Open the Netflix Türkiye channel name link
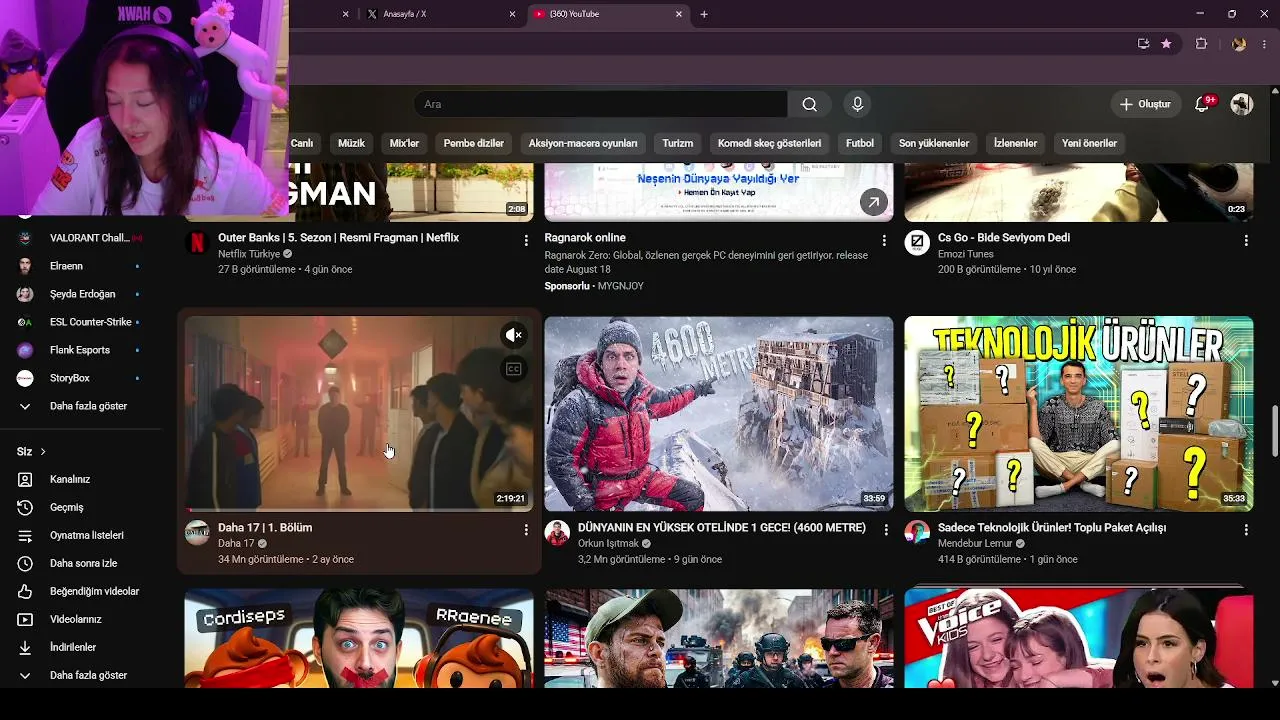The image size is (1280, 720). 249,254
